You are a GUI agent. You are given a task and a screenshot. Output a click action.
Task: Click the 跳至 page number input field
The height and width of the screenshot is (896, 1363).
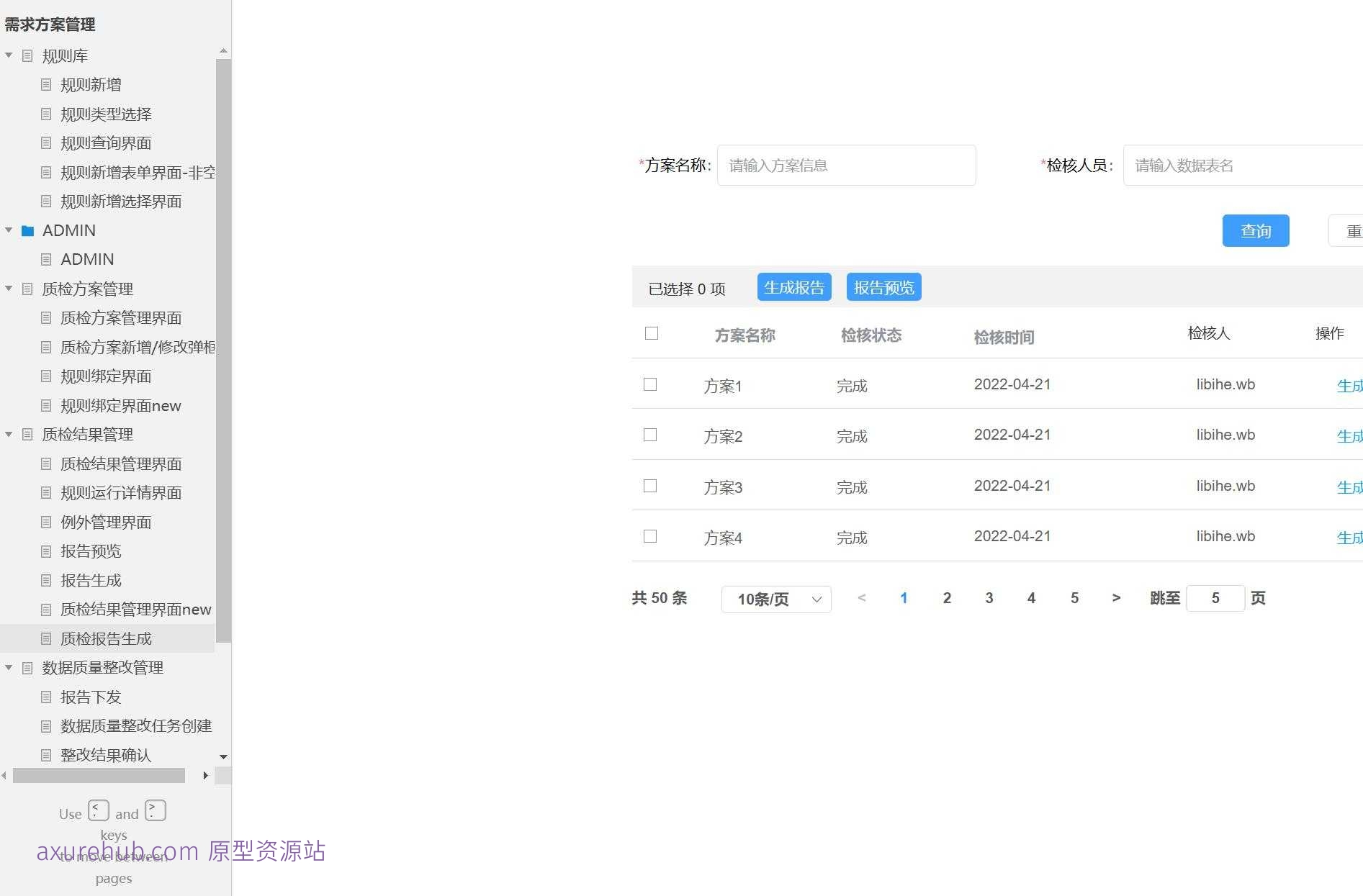[1215, 598]
